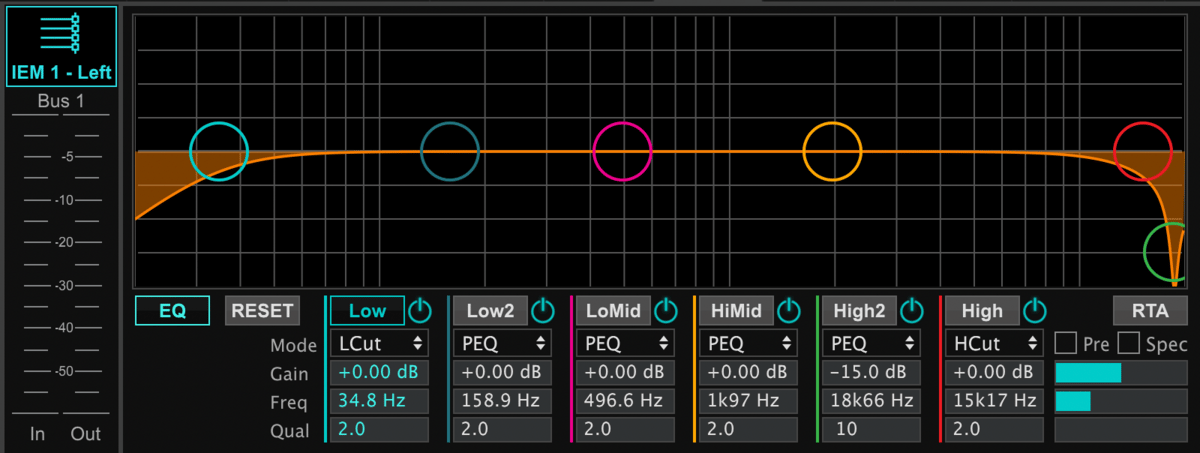This screenshot has height=453, width=1200.
Task: Enable the Spec checkbox
Action: coord(1129,344)
